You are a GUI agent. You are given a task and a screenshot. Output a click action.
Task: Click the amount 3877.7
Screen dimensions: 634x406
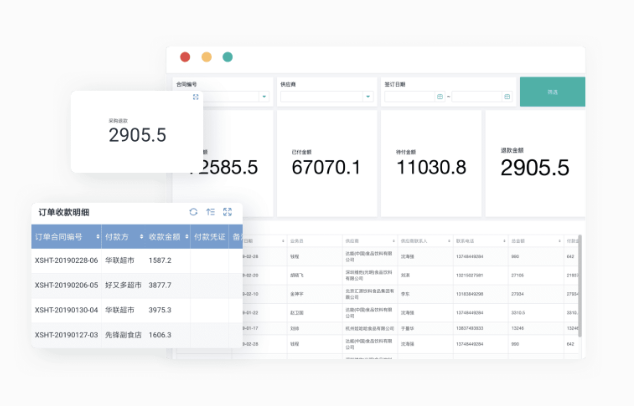[x=160, y=285]
